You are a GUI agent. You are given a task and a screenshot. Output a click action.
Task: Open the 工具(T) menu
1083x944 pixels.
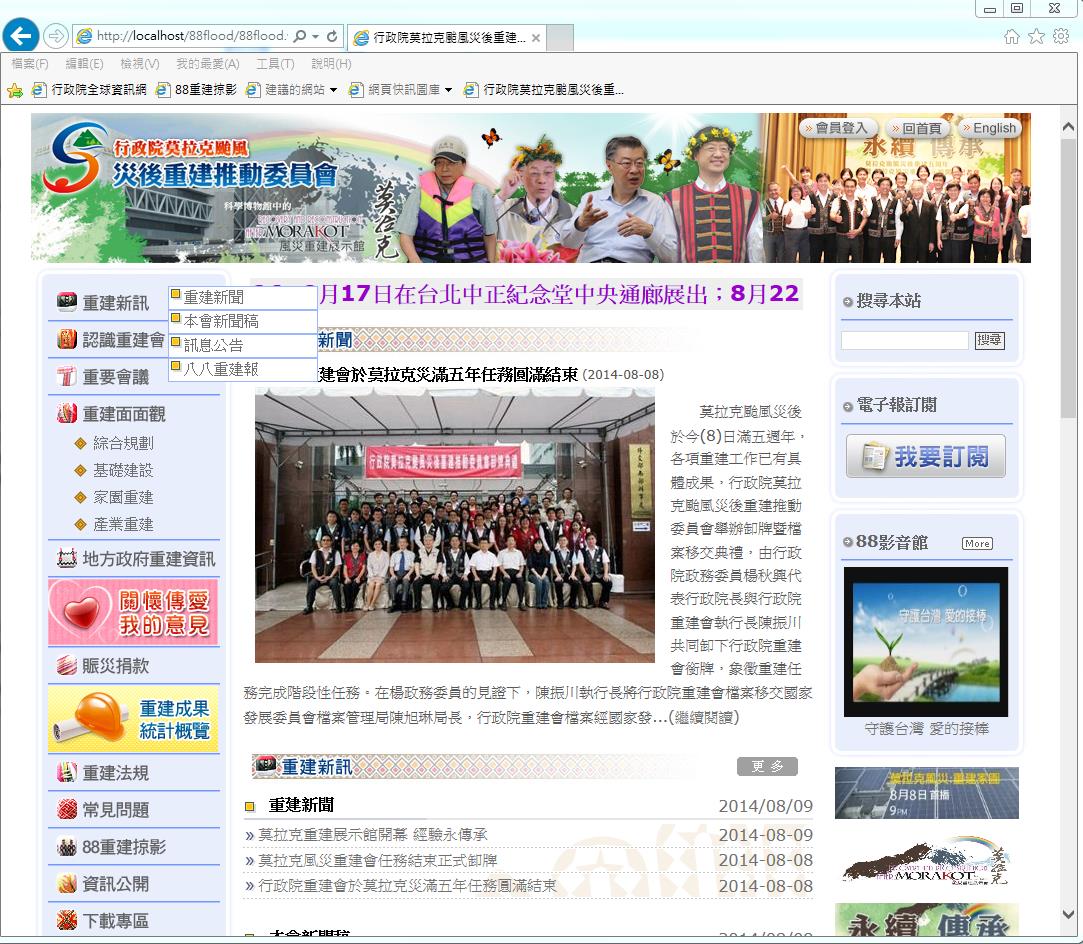click(x=276, y=64)
